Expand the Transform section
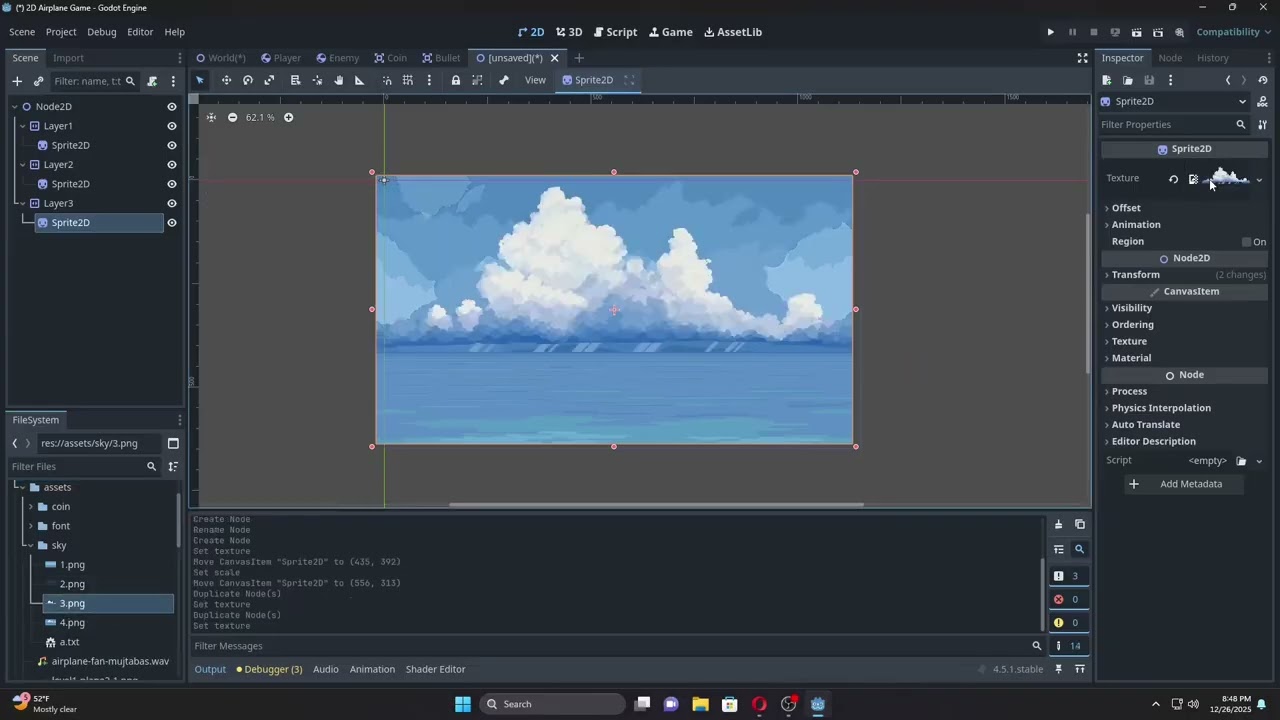Image resolution: width=1280 pixels, height=720 pixels. click(x=1136, y=275)
